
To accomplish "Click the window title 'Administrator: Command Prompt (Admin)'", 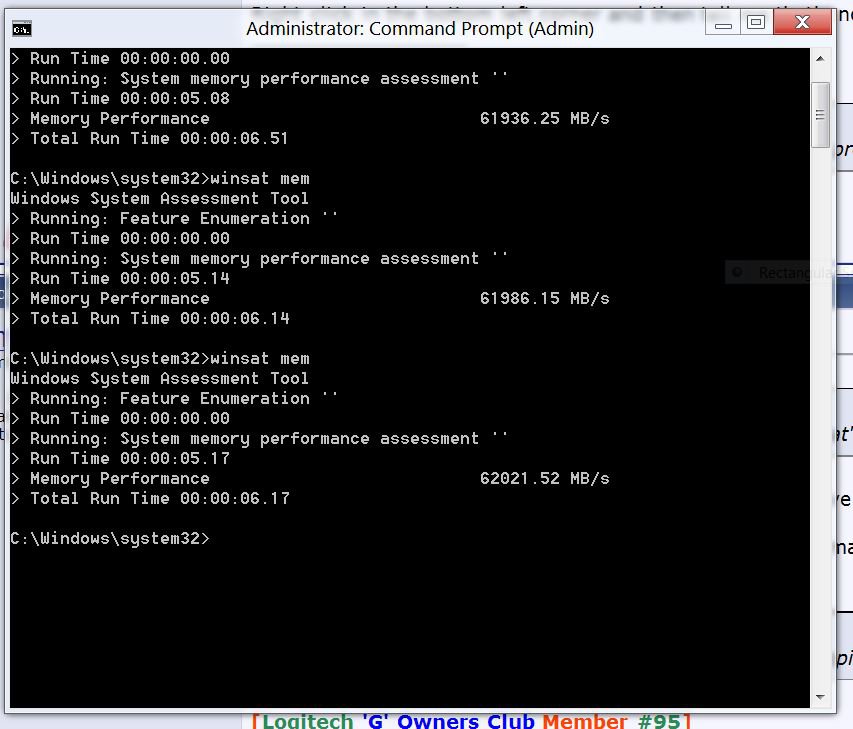I will click(420, 28).
